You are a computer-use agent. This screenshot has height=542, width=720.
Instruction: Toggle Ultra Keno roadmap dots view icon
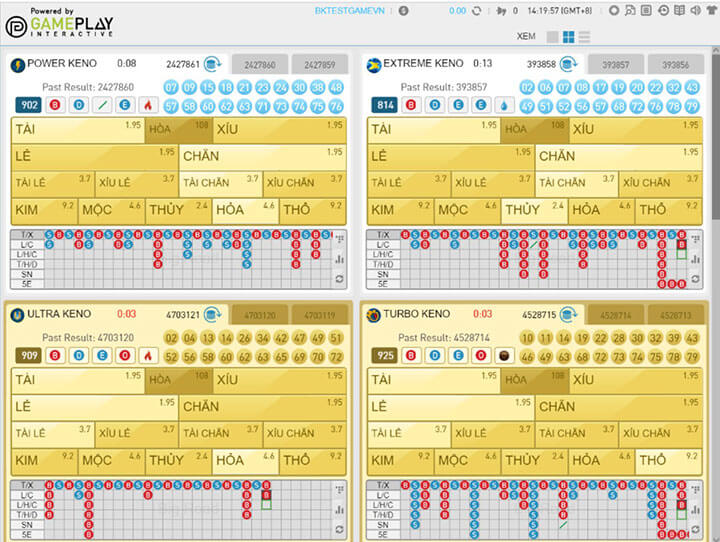339,490
